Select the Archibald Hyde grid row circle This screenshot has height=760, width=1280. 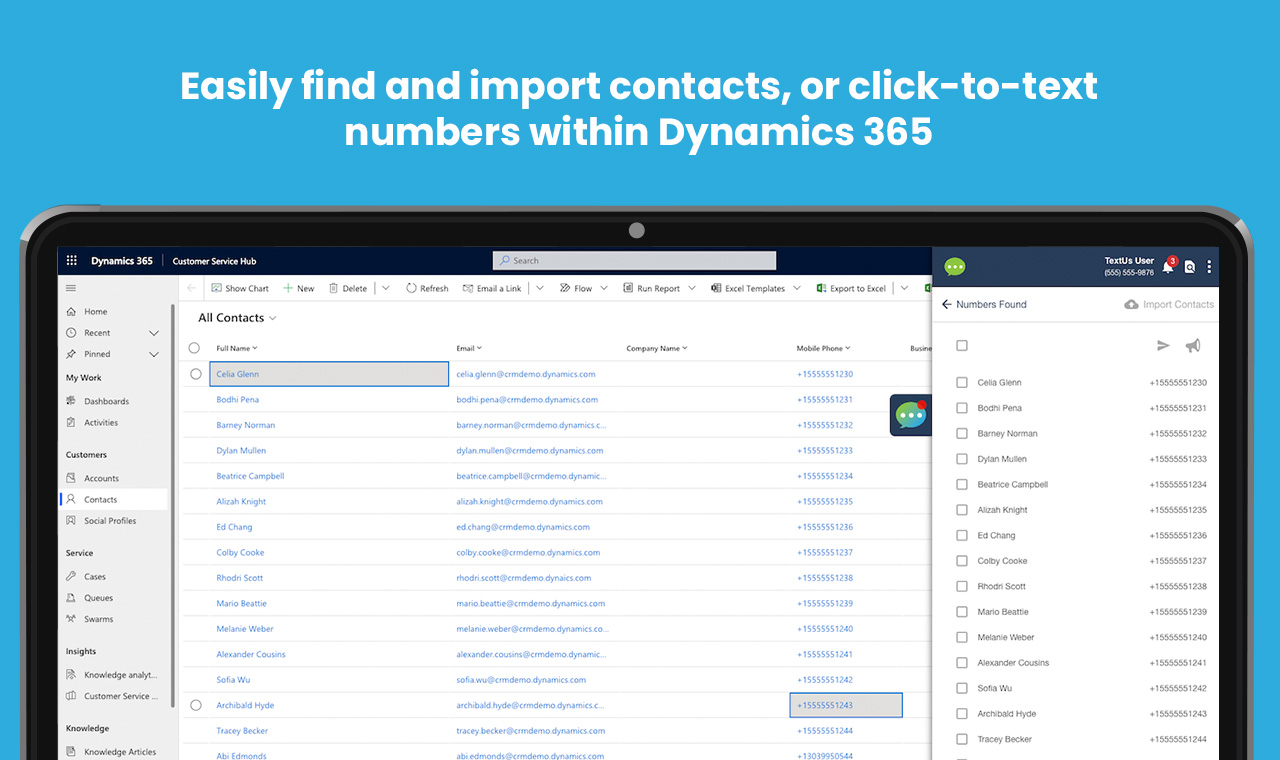(195, 705)
